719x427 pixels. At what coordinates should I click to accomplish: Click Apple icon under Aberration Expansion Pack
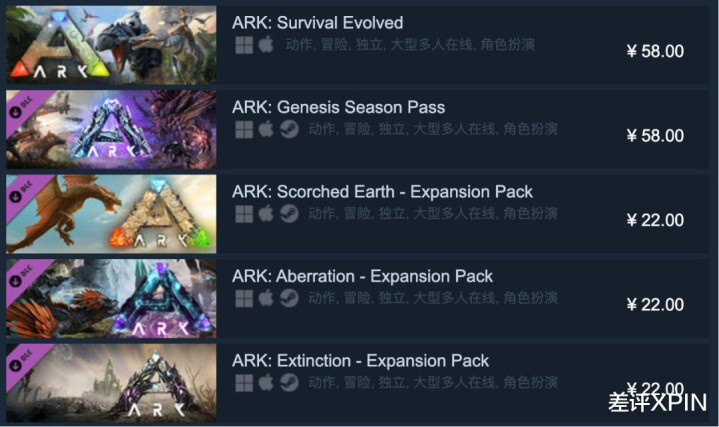pyautogui.click(x=266, y=298)
